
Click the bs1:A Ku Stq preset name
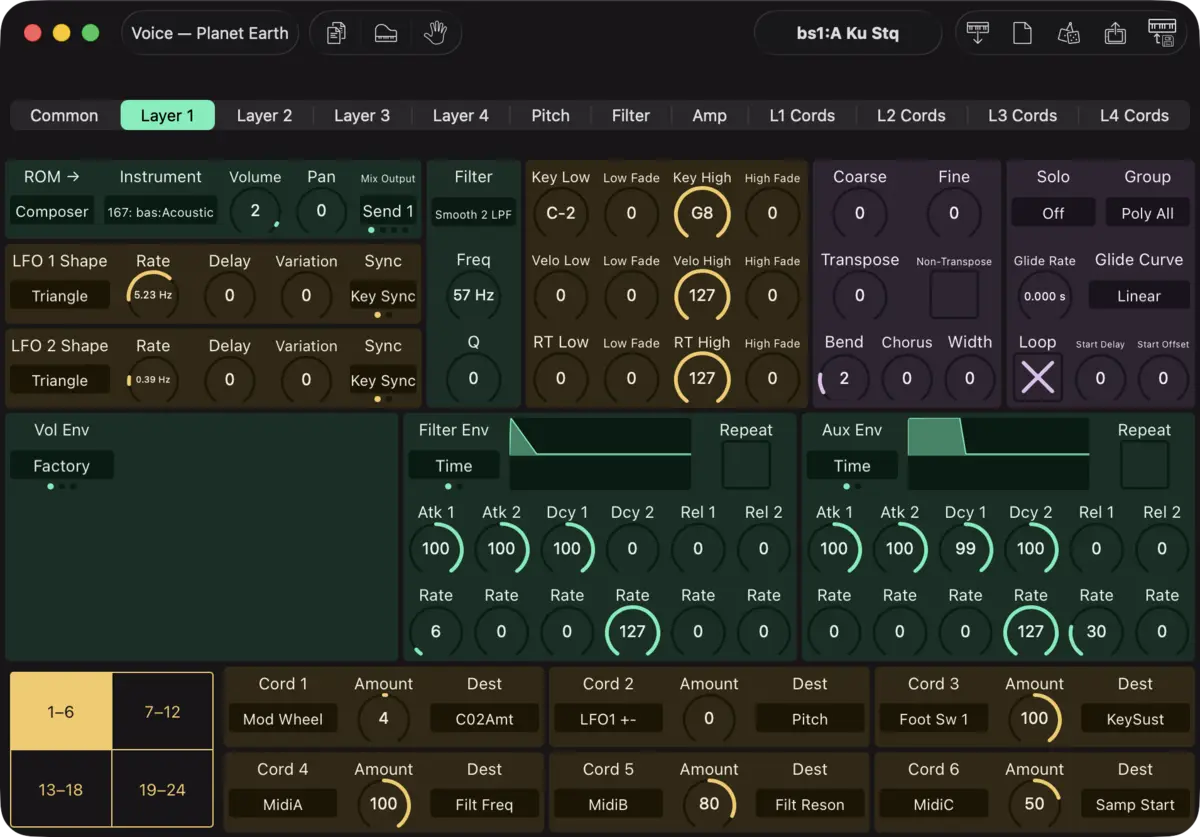(847, 33)
